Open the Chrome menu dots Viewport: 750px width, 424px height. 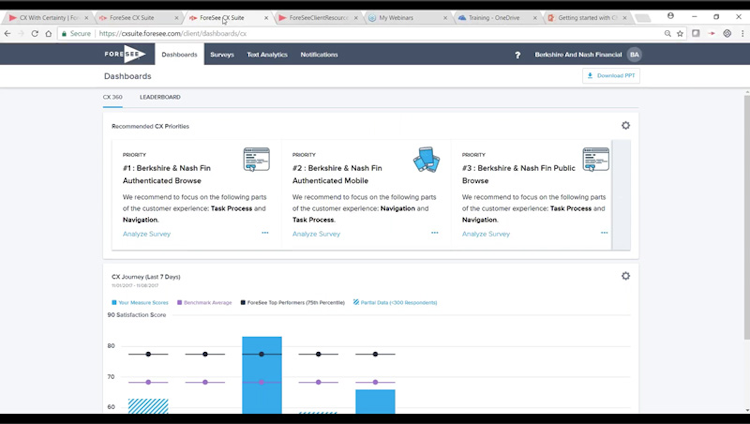[x=742, y=33]
